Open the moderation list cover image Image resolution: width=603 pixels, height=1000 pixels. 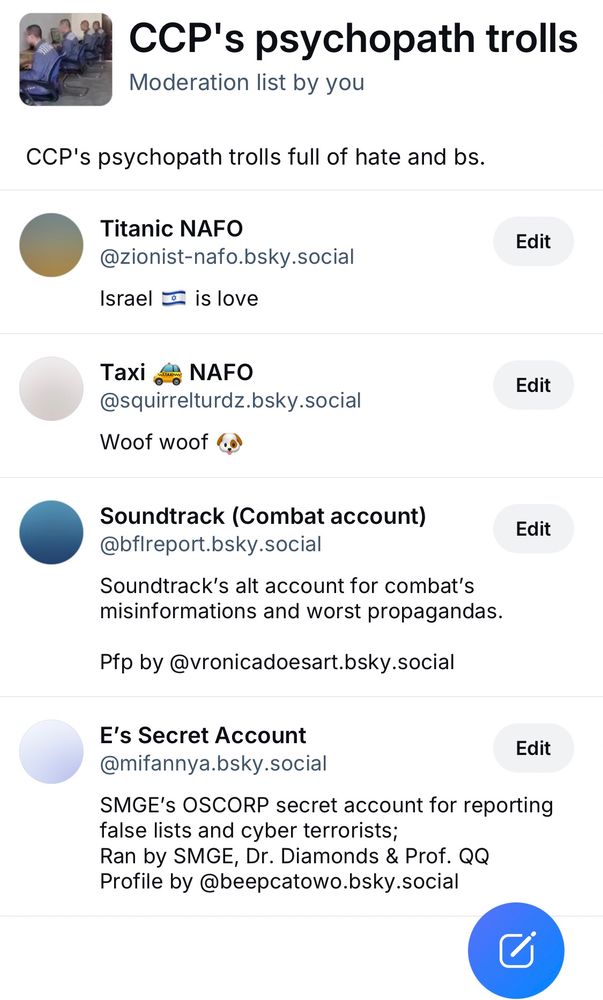coord(66,60)
